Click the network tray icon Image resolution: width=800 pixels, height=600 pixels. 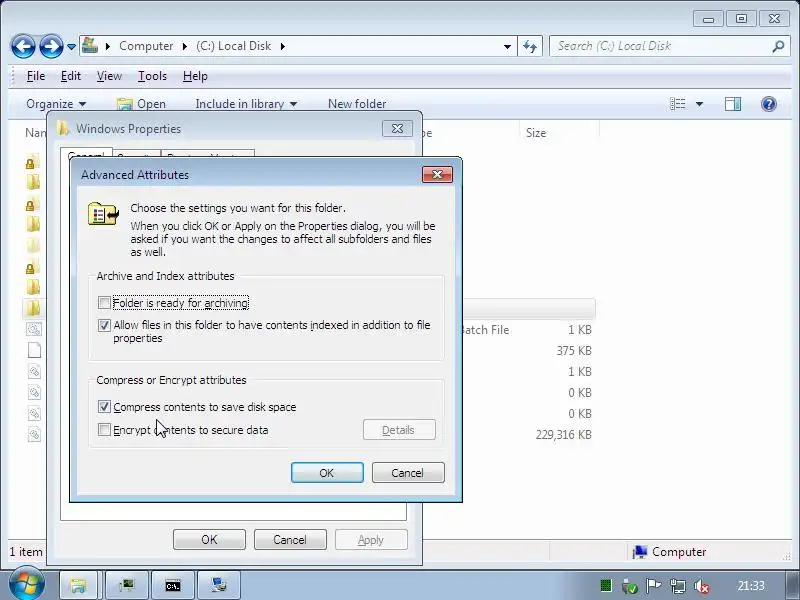pos(678,586)
